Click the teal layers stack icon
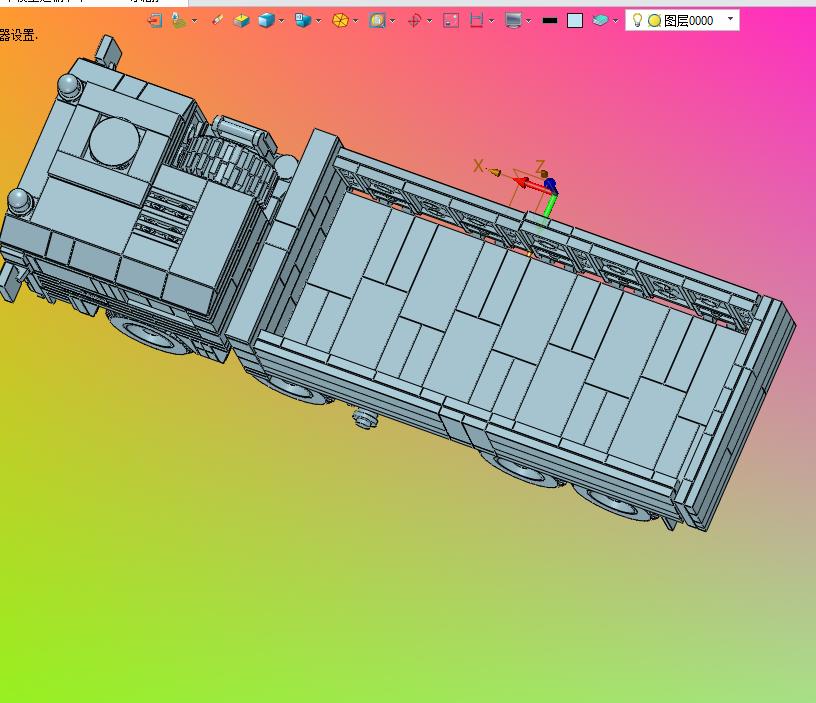This screenshot has width=816, height=703. pos(600,21)
